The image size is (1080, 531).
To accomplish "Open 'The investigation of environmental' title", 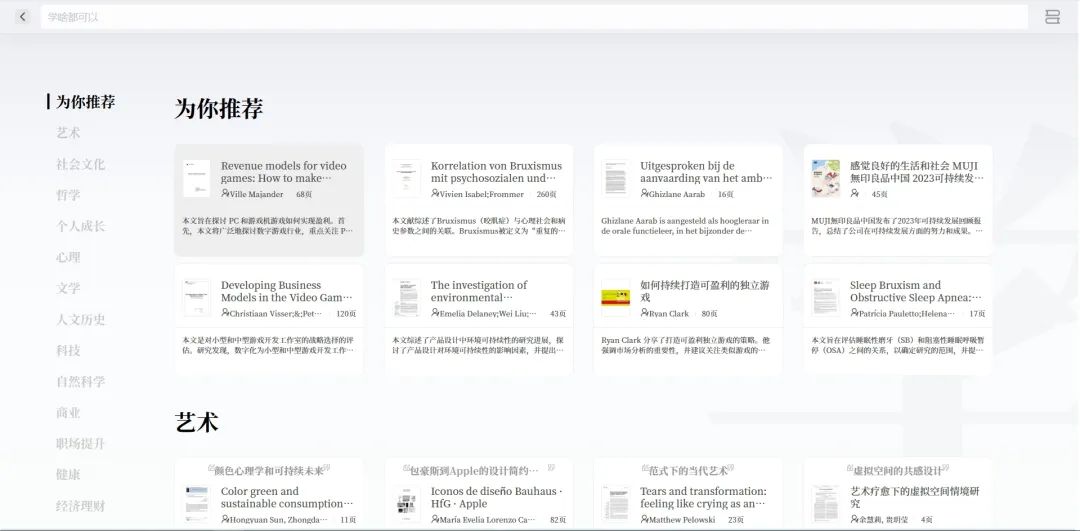I will (479, 291).
